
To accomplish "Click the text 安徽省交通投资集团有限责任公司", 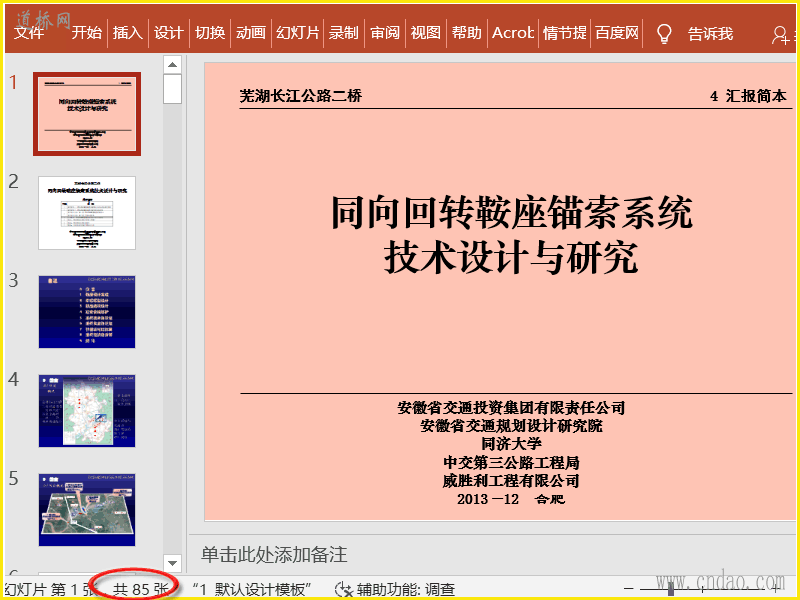I will tap(511, 408).
